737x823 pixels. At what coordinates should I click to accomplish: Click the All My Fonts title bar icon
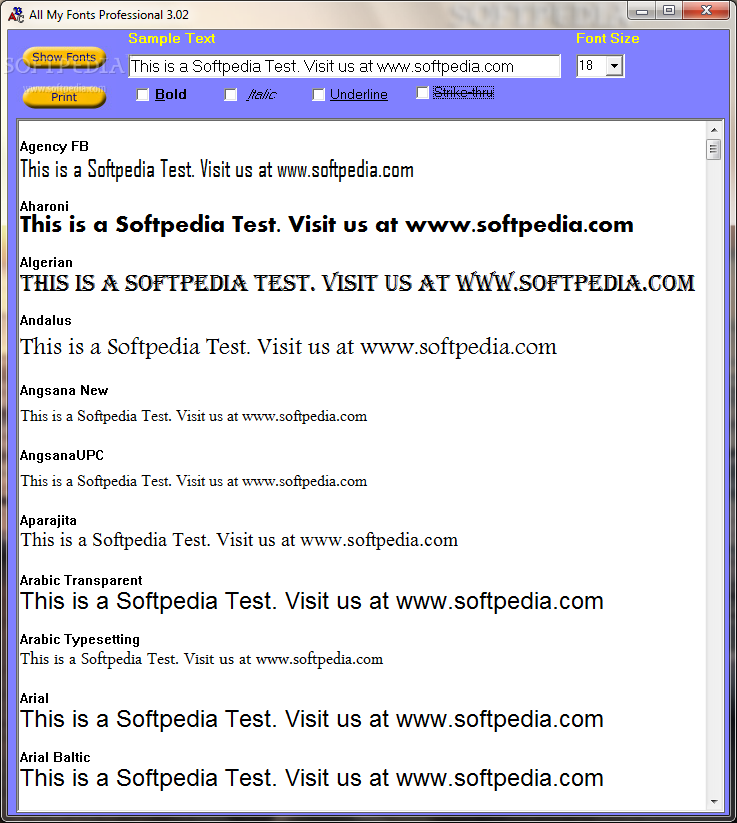point(16,15)
